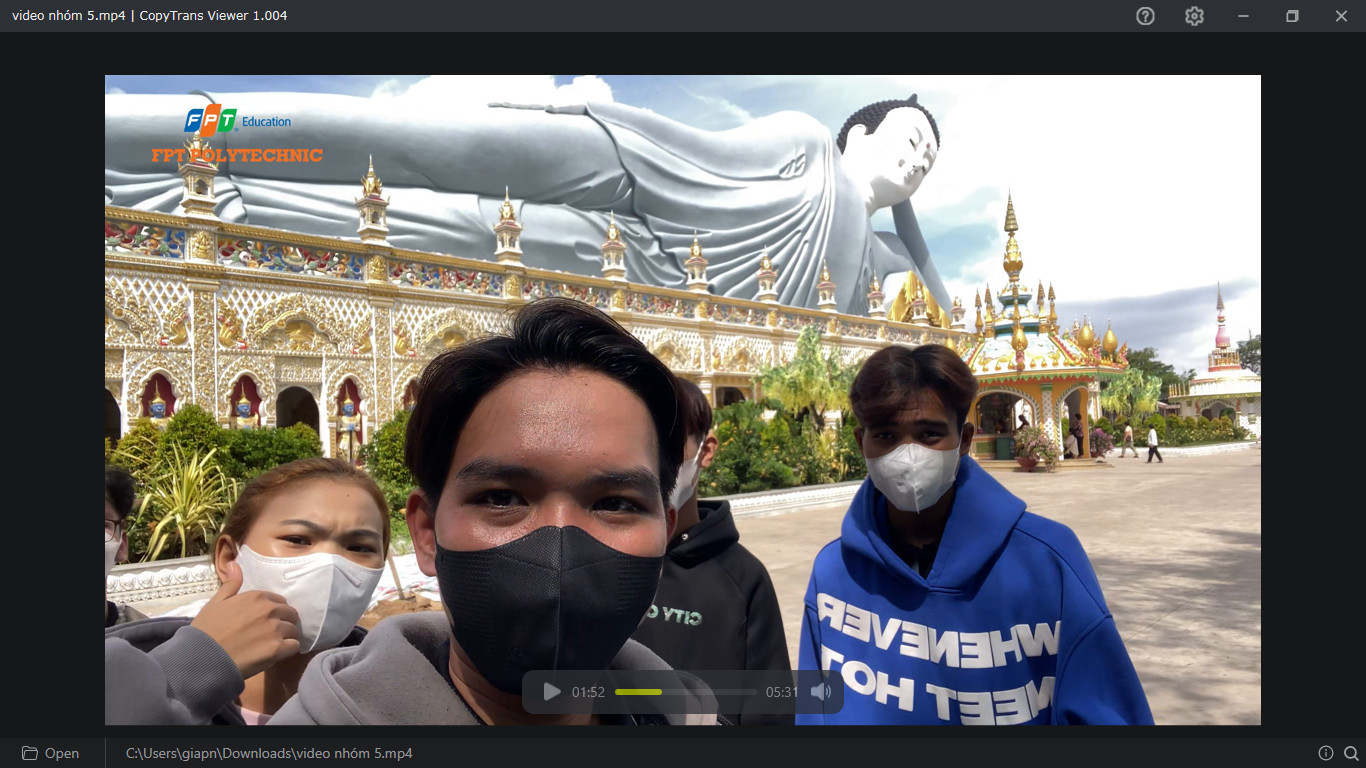Viewport: 1366px width, 768px height.
Task: Click the magnifier icon in the status bar
Action: pos(1351,753)
